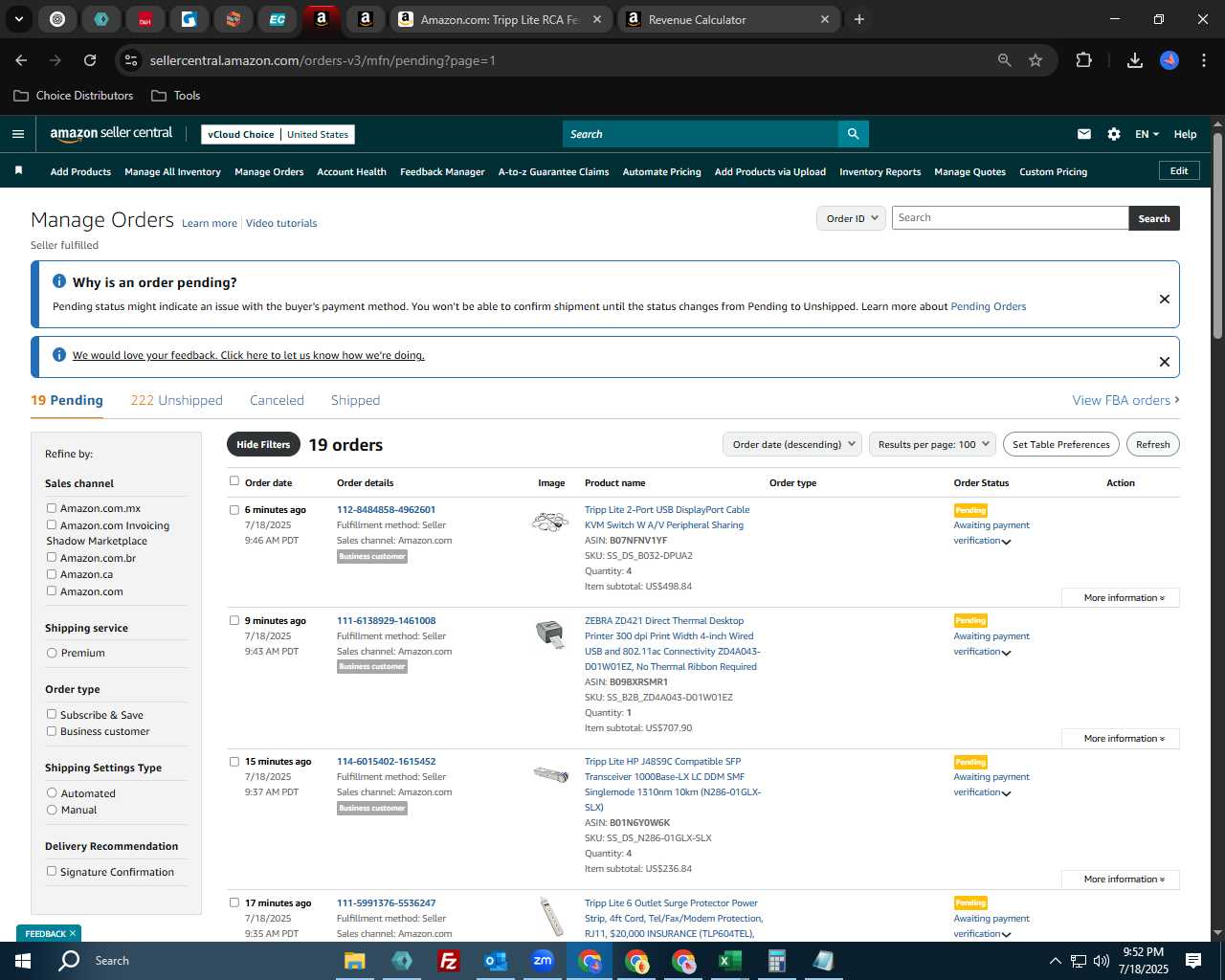Open the Order ID search type dropdown
Image resolution: width=1225 pixels, height=980 pixels.
[851, 218]
